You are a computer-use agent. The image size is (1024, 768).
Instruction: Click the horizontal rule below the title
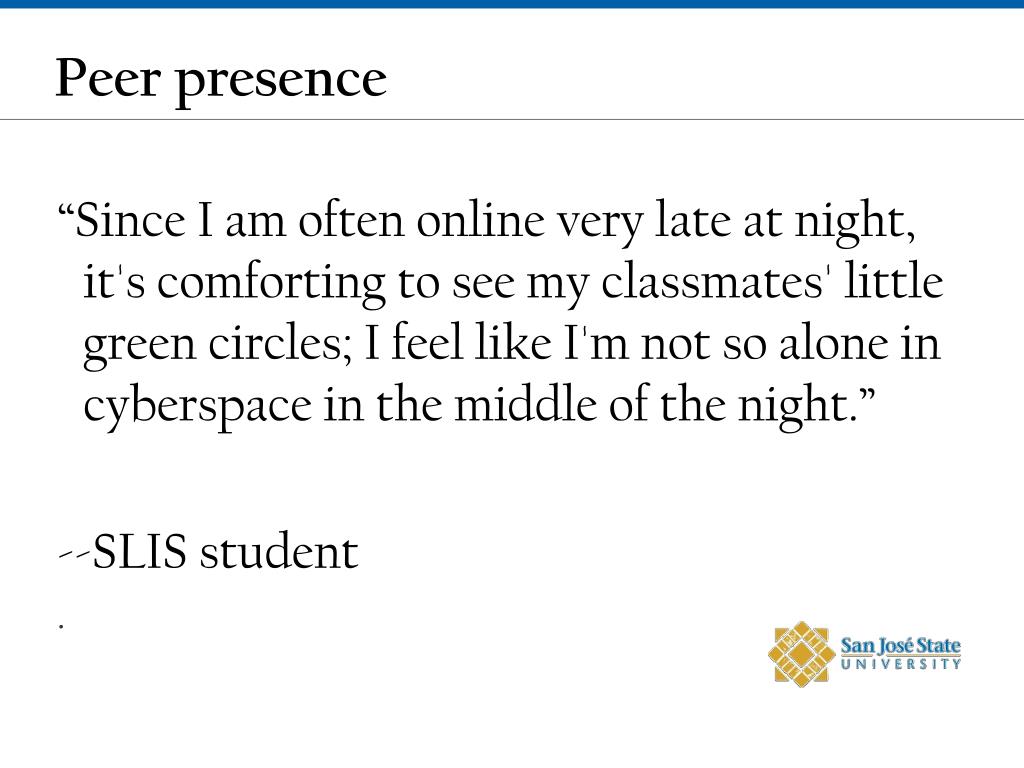(512, 120)
